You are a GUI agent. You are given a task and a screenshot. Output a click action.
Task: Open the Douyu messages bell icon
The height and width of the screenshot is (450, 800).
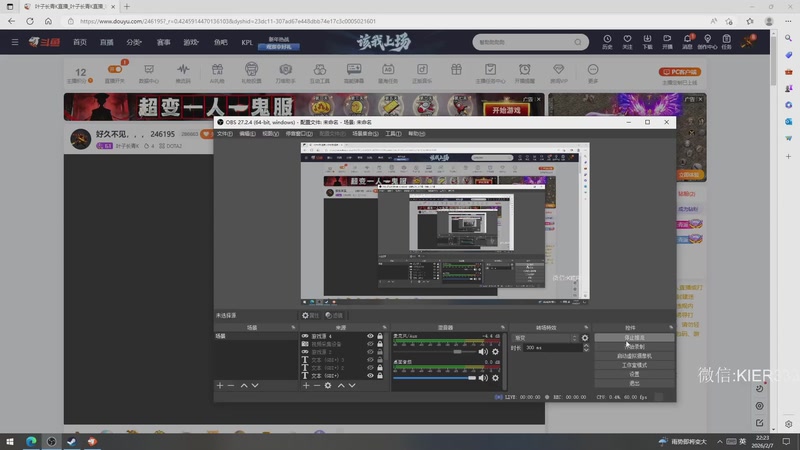687,41
